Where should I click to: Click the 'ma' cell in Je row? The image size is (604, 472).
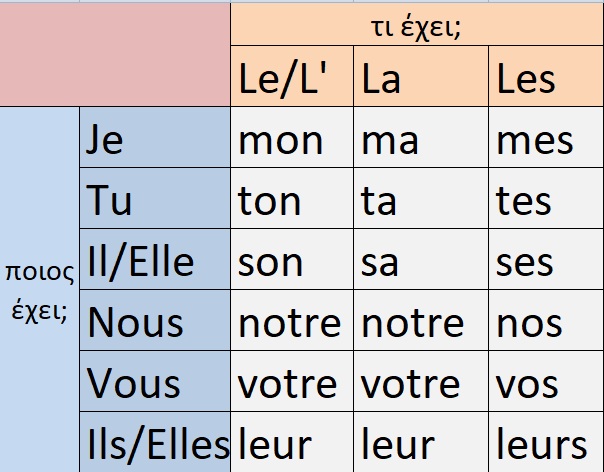pos(421,137)
